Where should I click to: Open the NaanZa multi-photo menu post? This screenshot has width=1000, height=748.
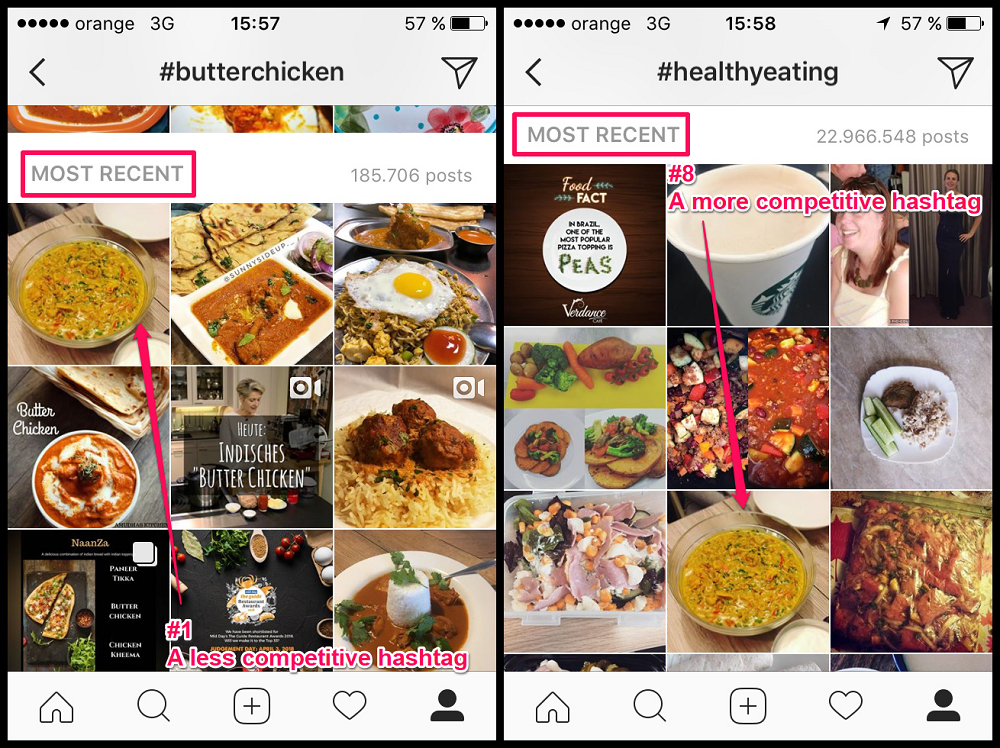(x=89, y=601)
